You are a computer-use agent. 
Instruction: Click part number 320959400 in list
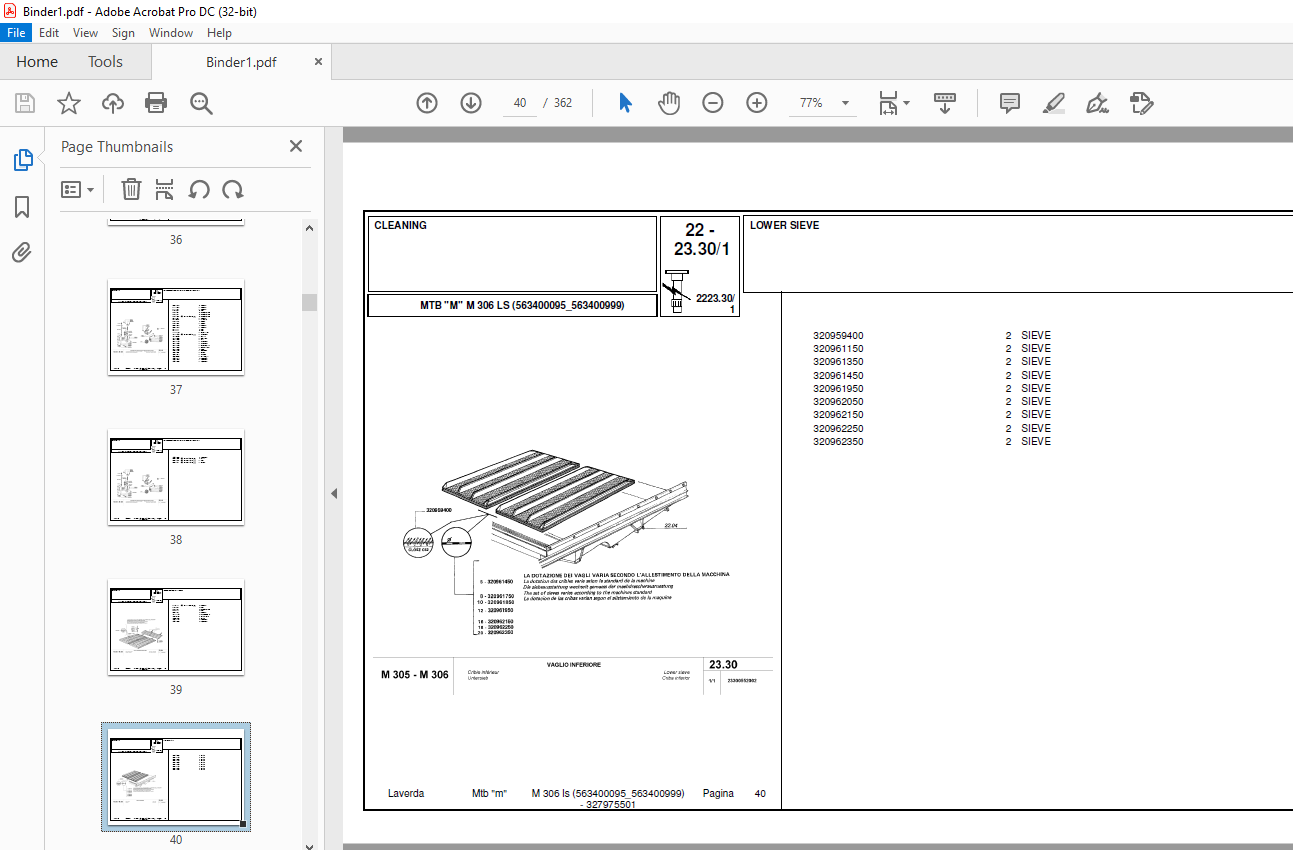pos(838,336)
